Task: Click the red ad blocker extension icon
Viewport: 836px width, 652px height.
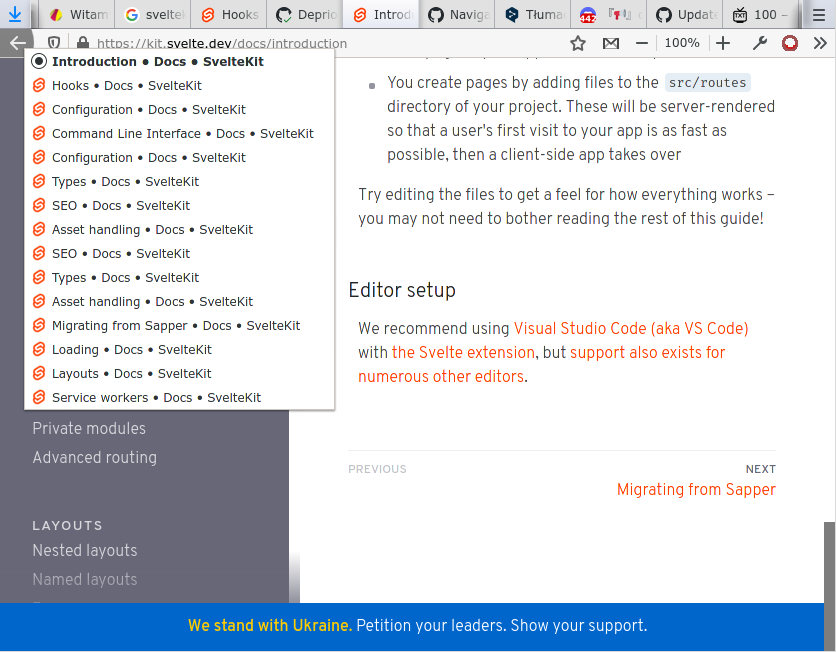Action: pyautogui.click(x=790, y=43)
